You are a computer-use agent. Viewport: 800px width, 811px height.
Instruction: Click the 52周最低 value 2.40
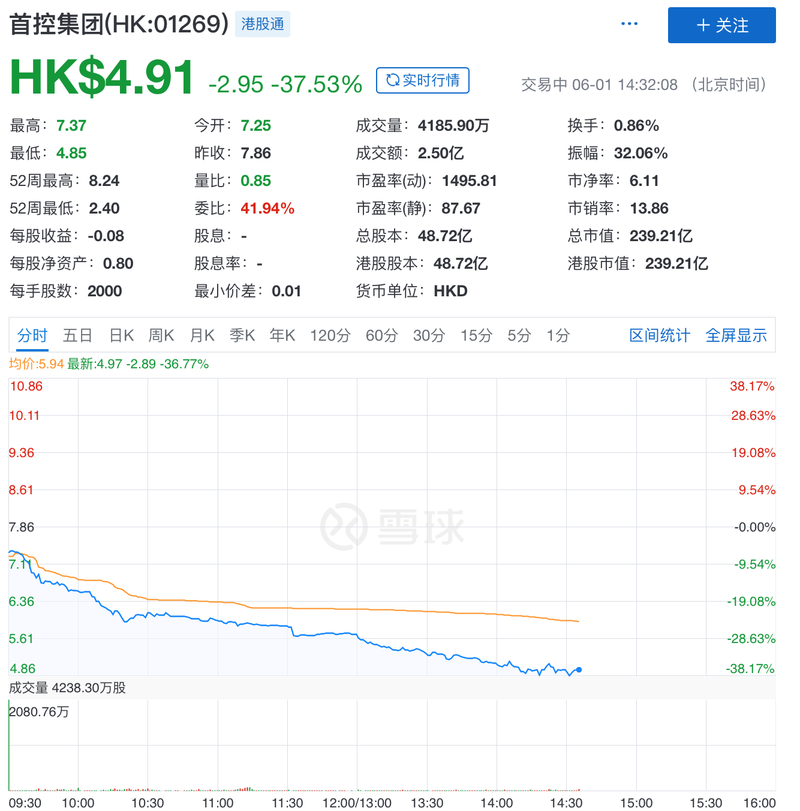point(104,208)
